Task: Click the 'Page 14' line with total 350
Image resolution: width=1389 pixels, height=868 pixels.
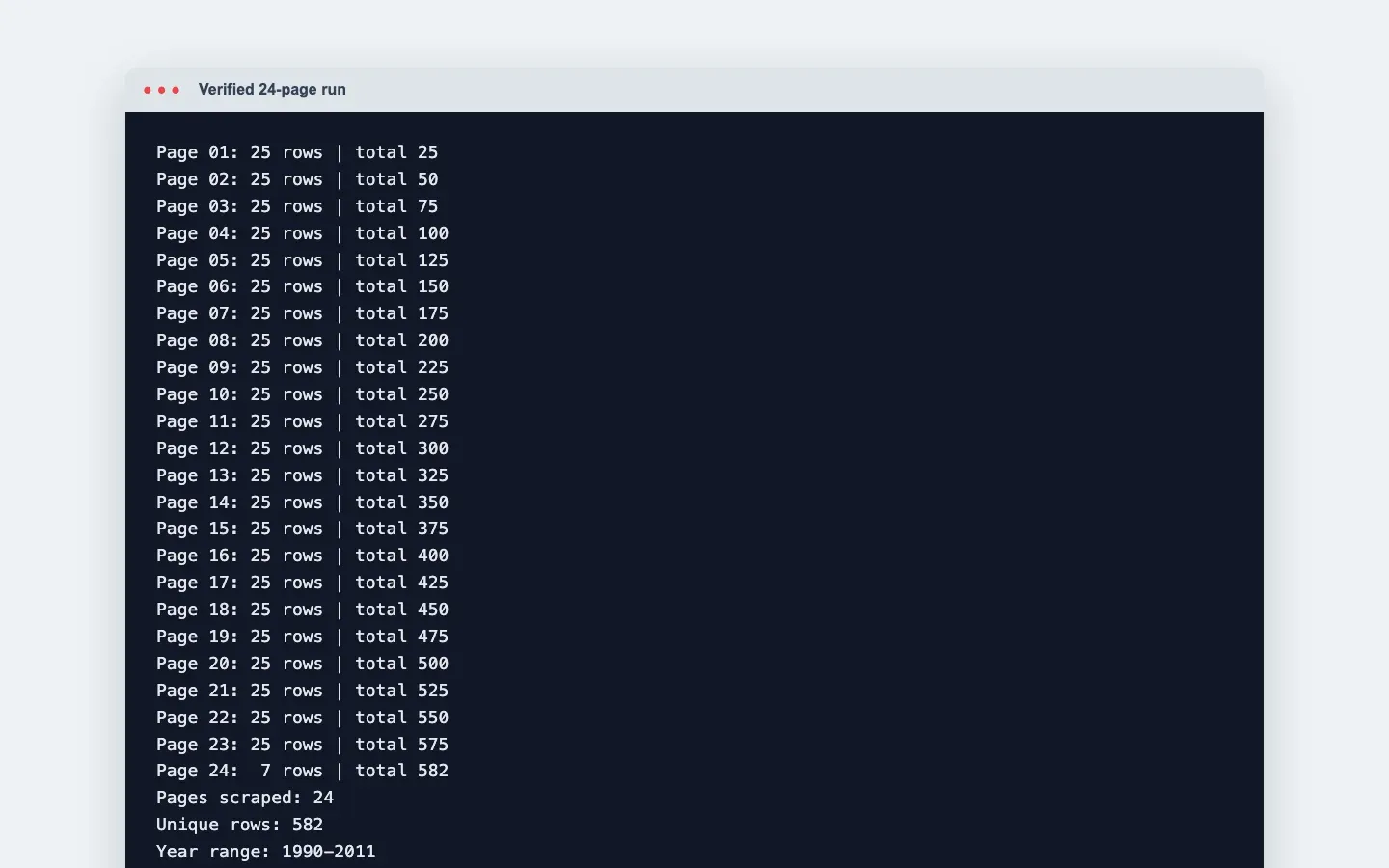Action: [303, 502]
